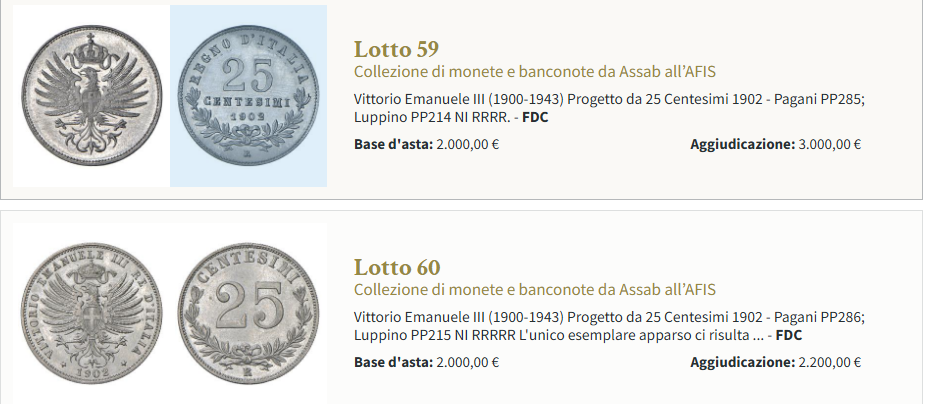Click Lotto 60 eagle obverse coin dated 1902

(92, 313)
